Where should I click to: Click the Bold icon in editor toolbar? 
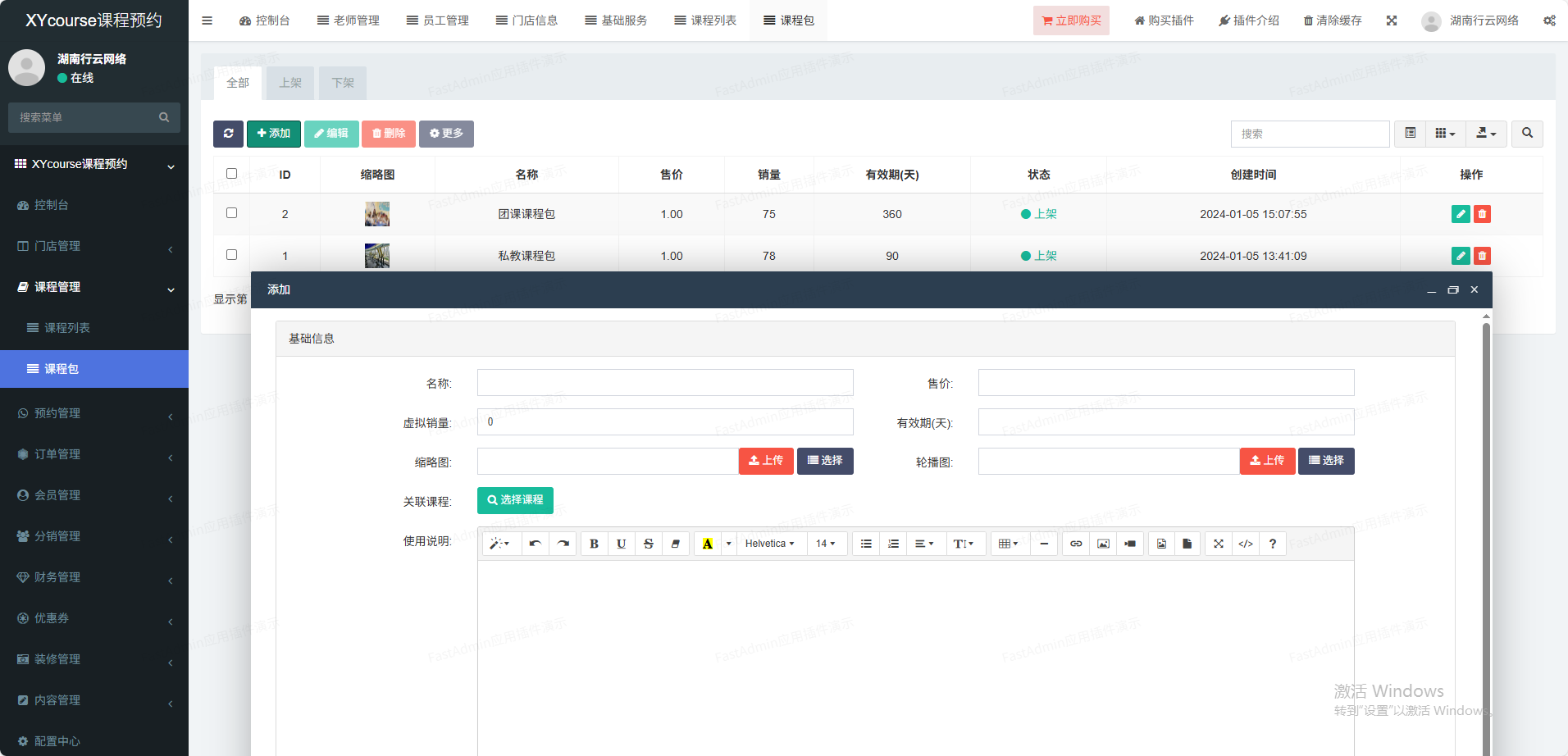click(x=594, y=544)
